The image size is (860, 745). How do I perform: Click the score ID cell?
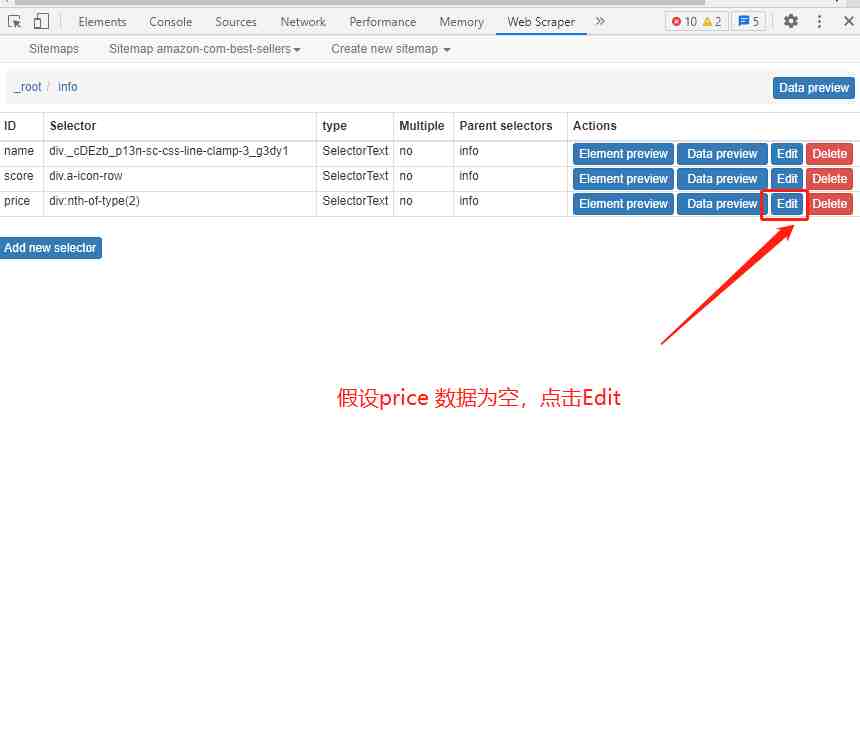21,179
